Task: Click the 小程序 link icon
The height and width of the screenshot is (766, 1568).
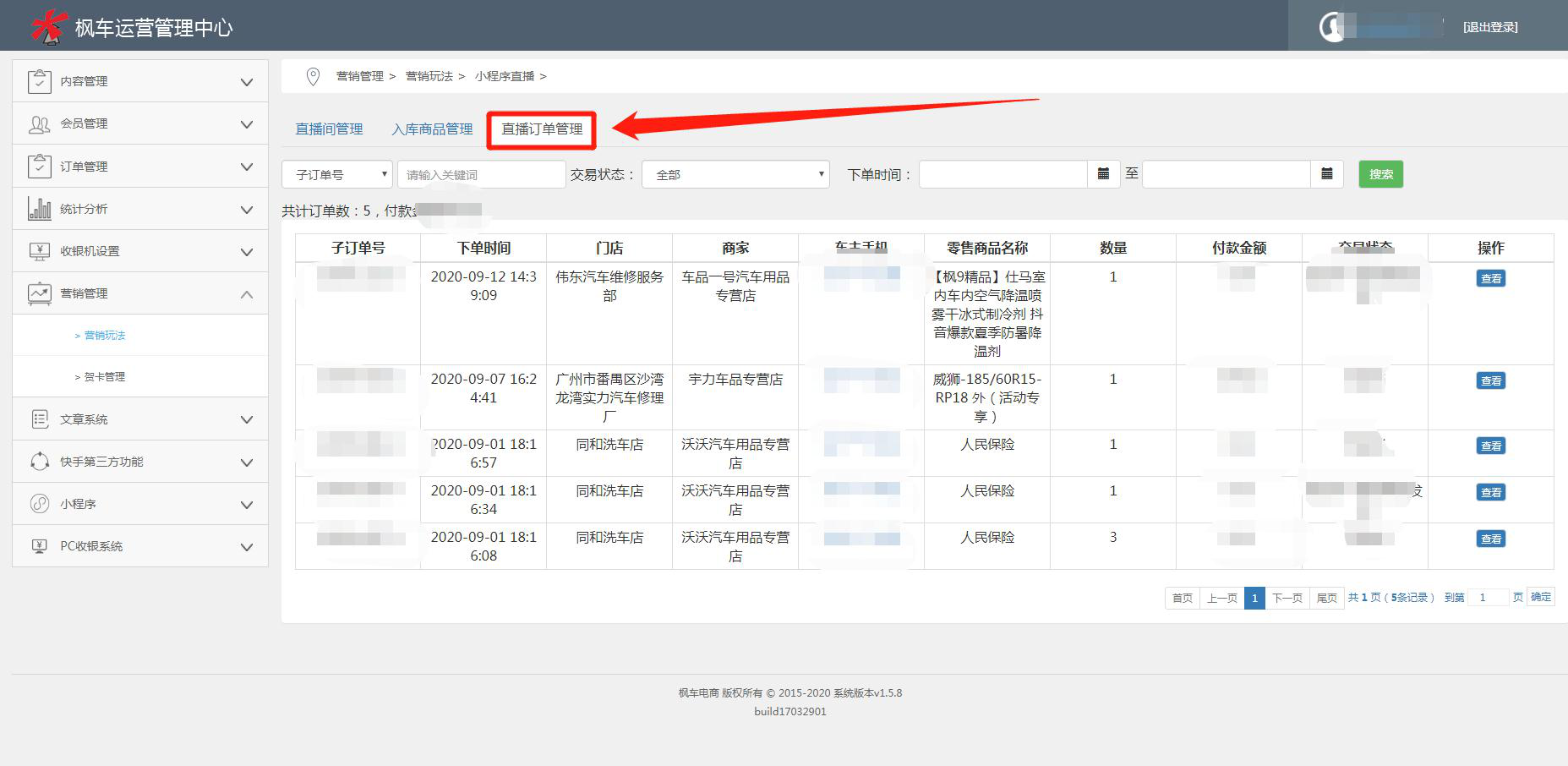Action: [39, 504]
